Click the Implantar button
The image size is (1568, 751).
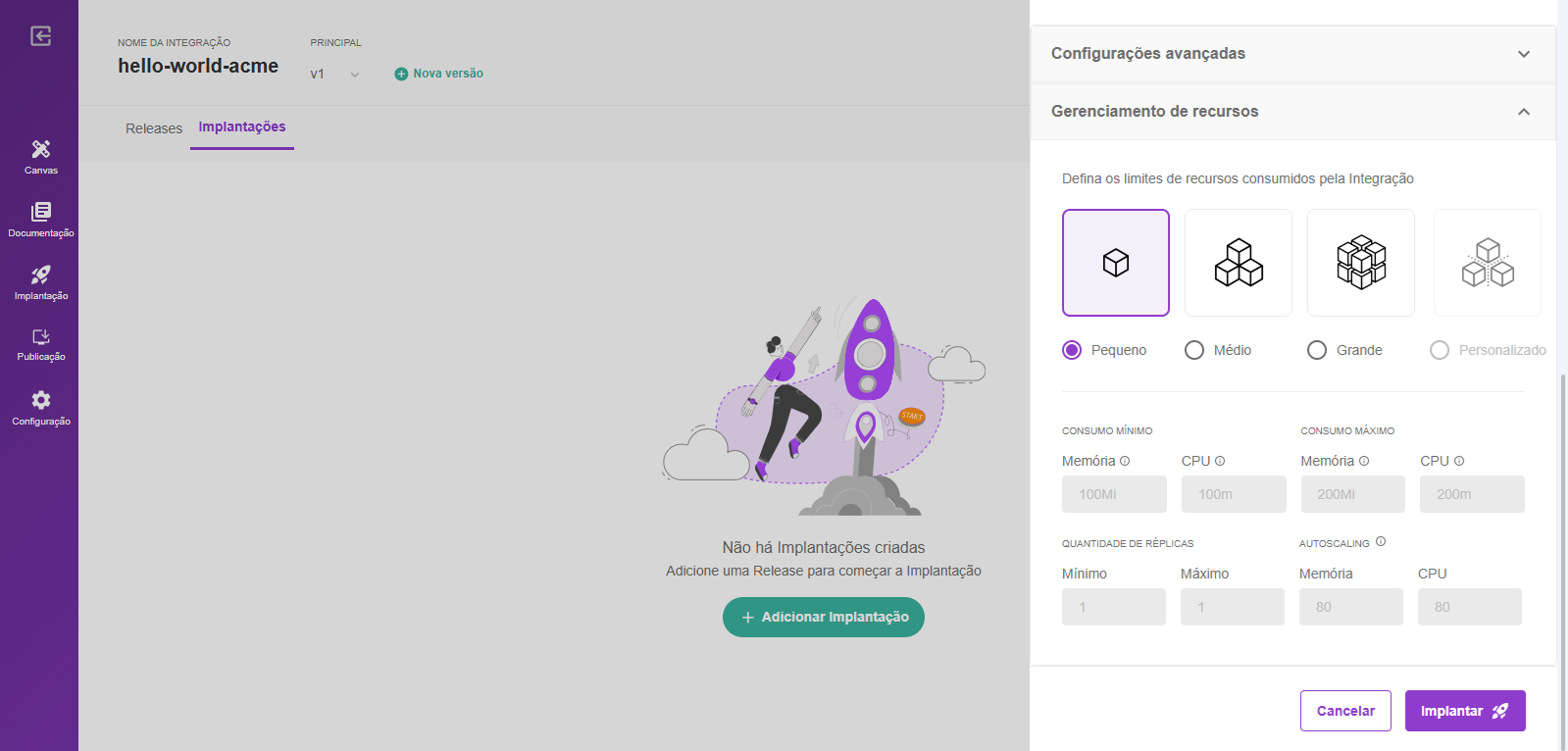coord(1464,711)
